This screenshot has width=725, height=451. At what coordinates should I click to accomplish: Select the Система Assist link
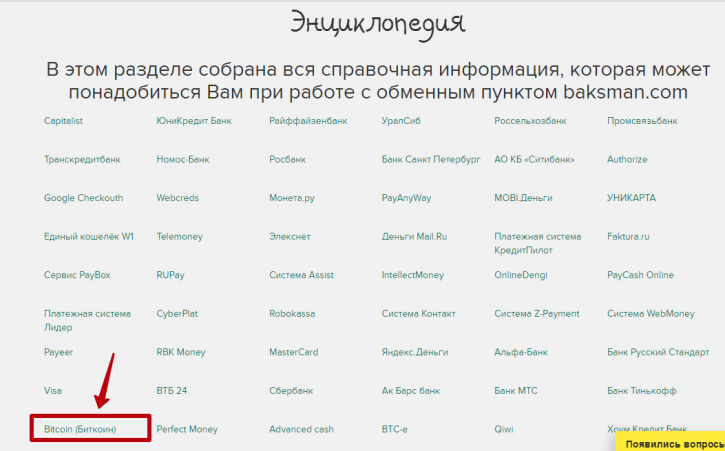(301, 275)
